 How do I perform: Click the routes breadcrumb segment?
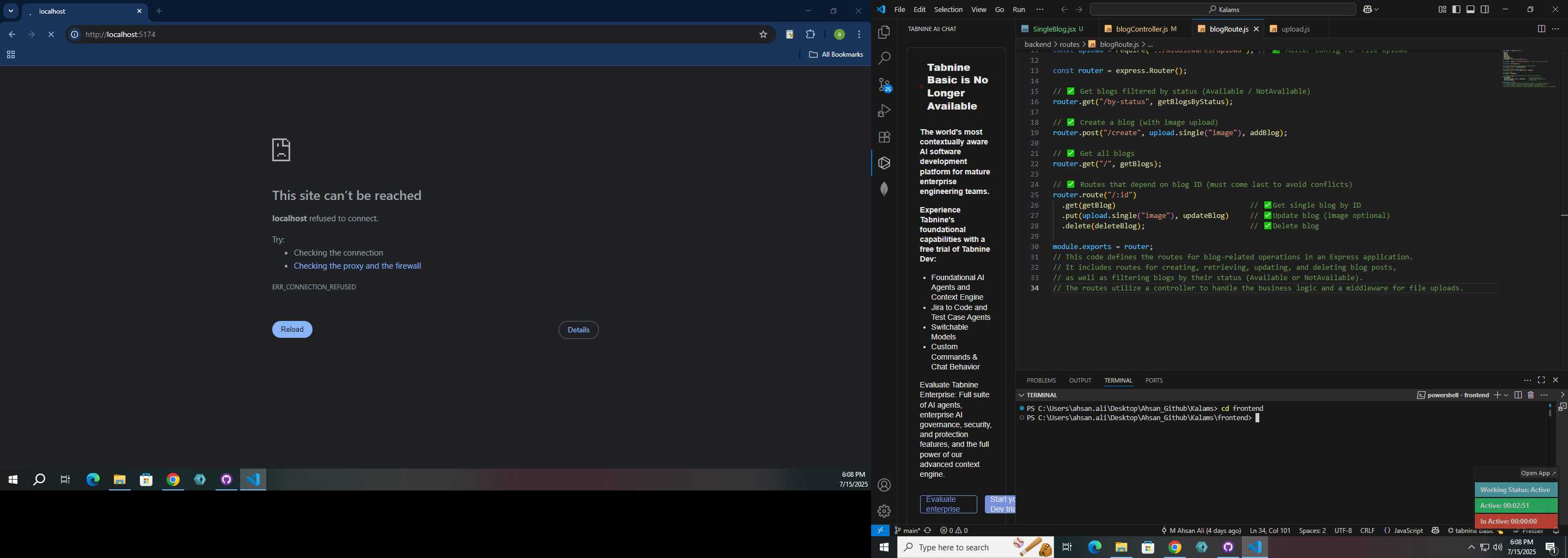[1069, 45]
